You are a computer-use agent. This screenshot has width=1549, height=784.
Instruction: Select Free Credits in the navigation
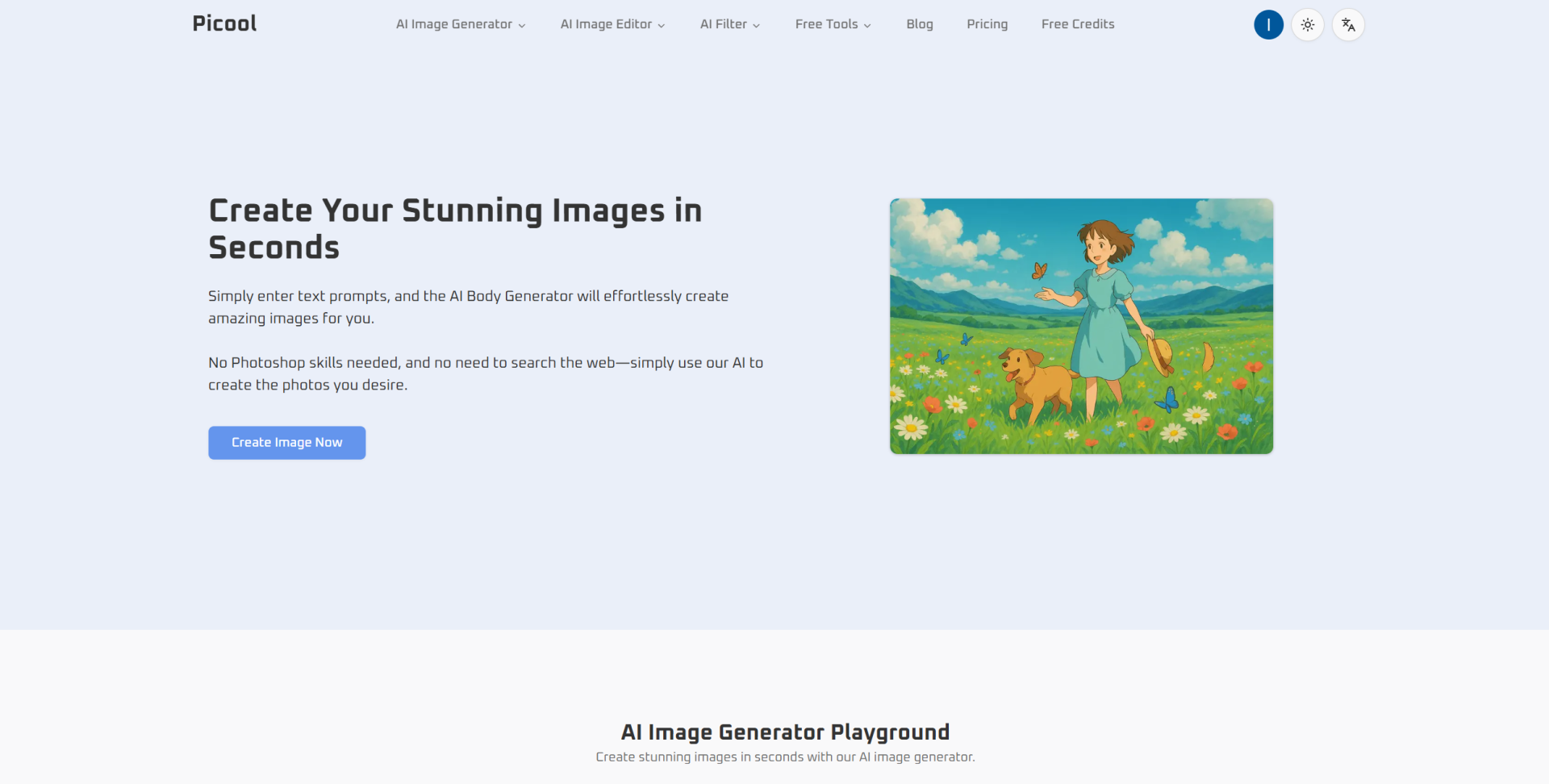(1077, 24)
